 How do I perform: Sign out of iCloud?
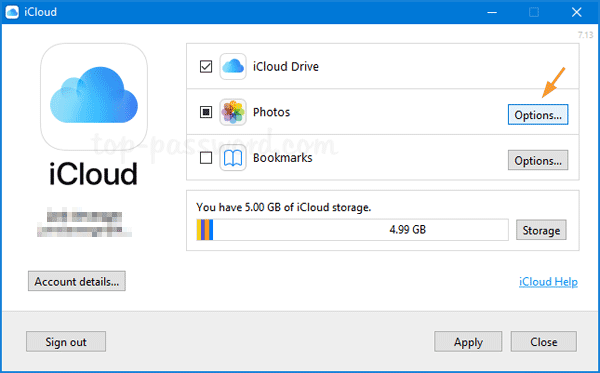point(66,341)
